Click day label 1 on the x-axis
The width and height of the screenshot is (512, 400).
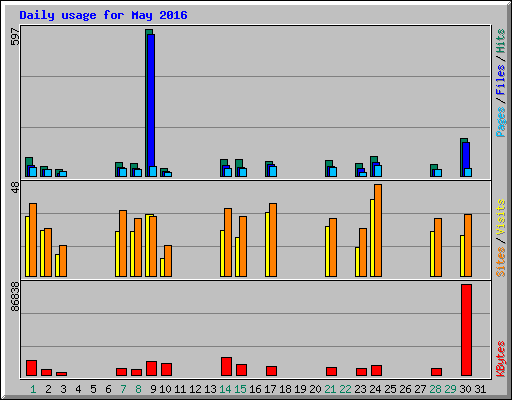[33, 389]
